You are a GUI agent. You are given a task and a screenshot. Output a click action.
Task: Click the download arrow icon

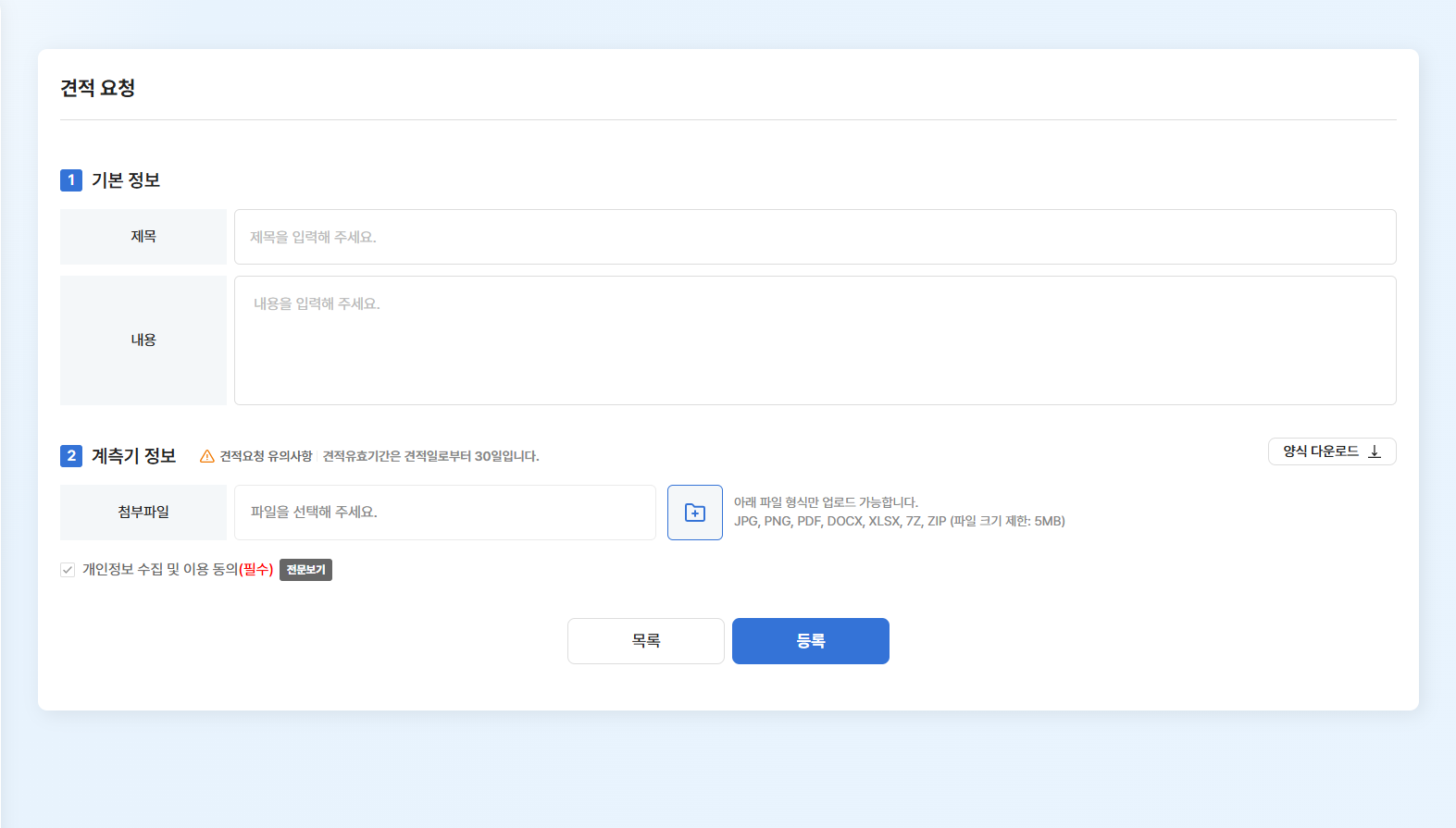click(x=1375, y=451)
